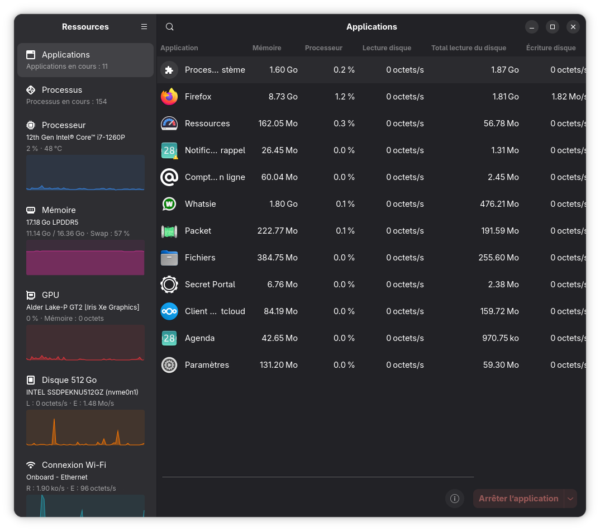Screen dimensions: 600x531
Task: Click the system processes puzzle icon
Action: point(169,70)
